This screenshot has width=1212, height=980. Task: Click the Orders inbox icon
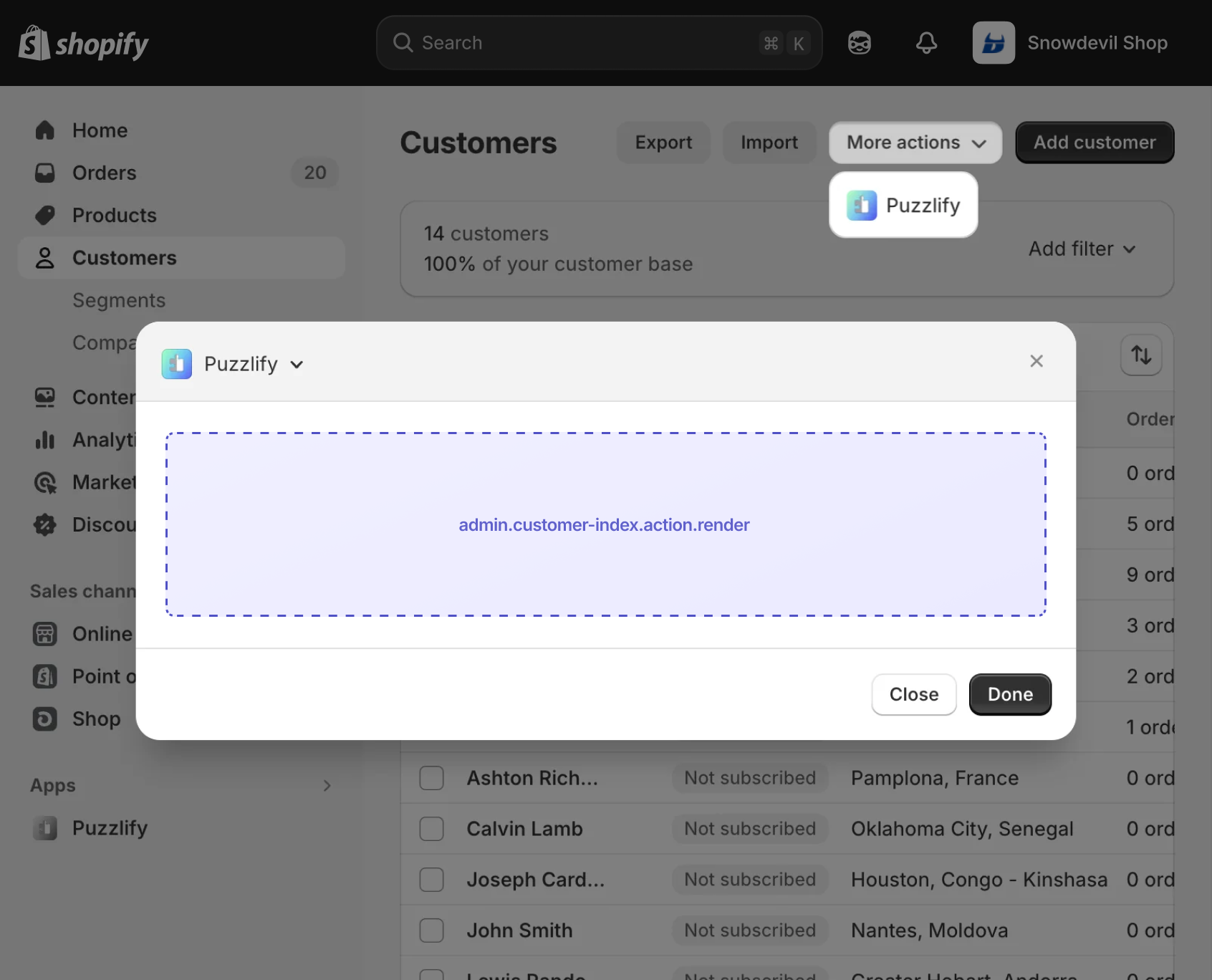coord(45,173)
